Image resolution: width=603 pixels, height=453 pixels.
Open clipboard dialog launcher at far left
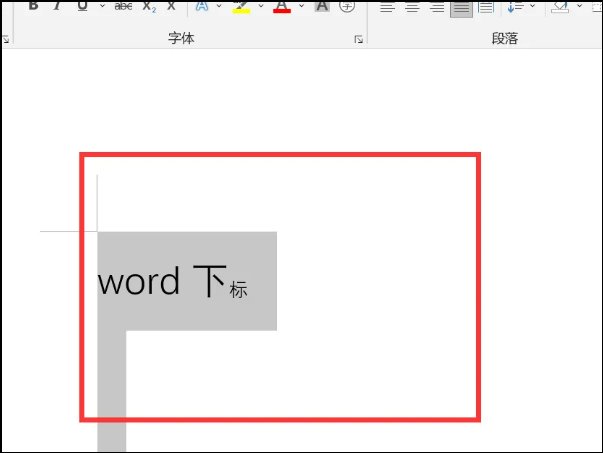click(x=6, y=39)
